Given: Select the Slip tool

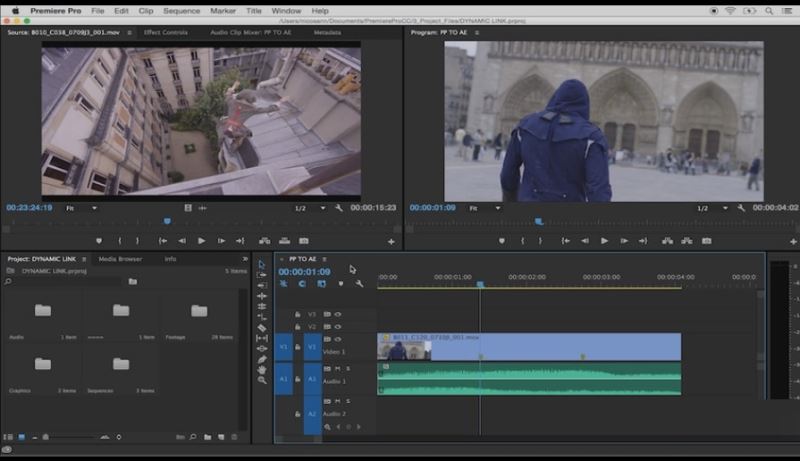Looking at the screenshot, I should [262, 338].
